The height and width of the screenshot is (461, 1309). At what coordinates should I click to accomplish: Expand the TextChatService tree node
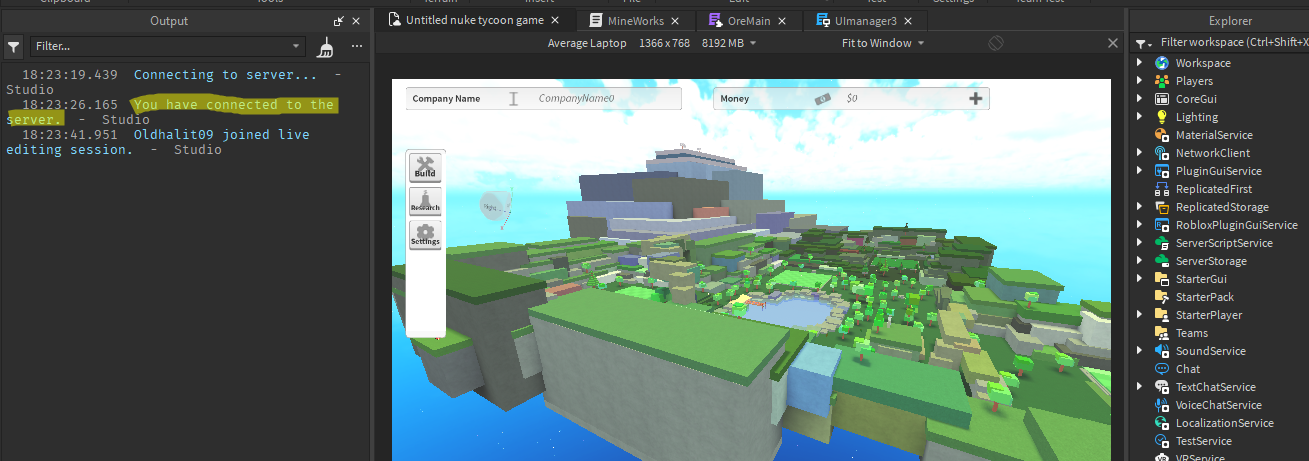[x=1139, y=387]
